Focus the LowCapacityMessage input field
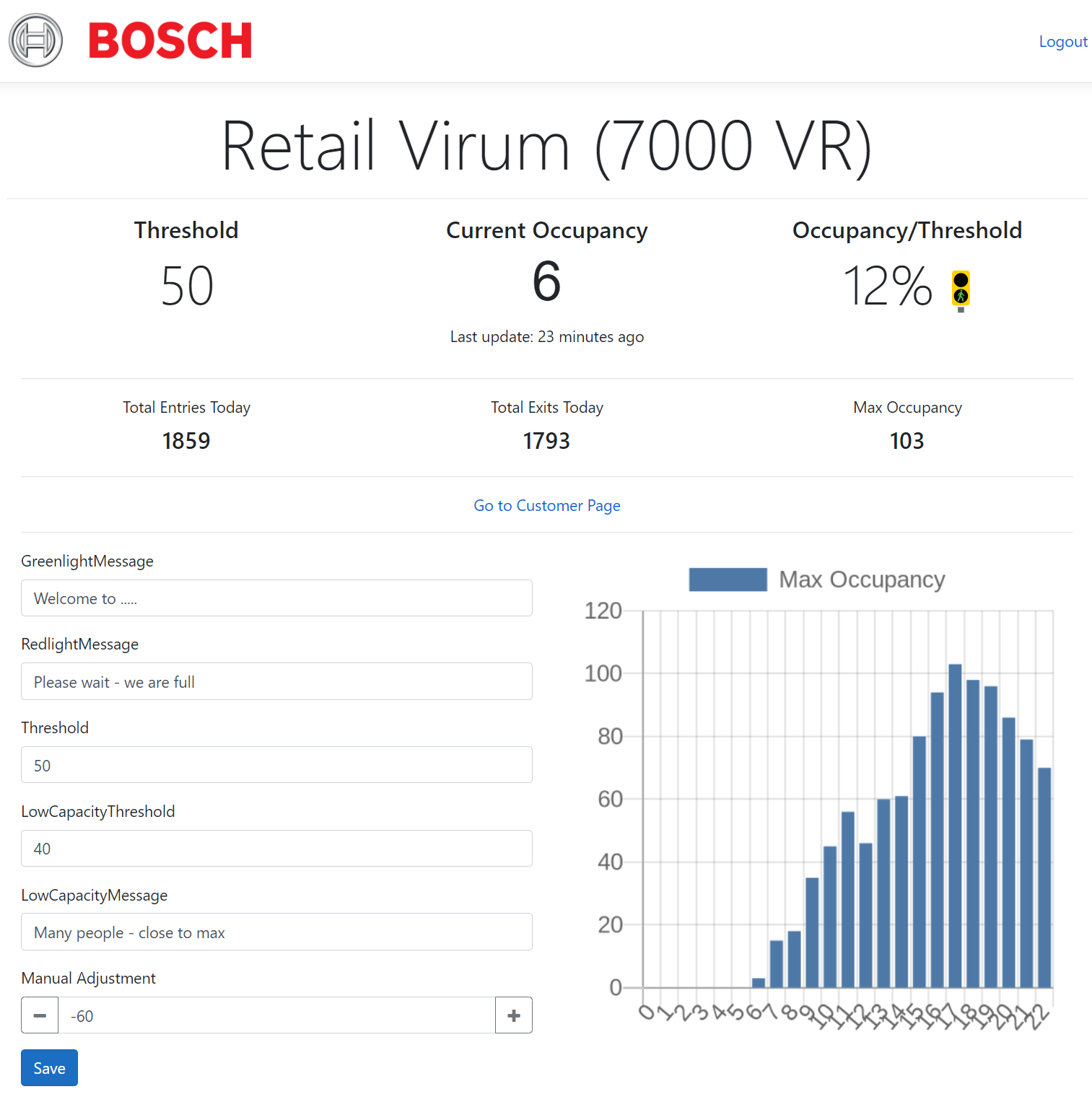The width and height of the screenshot is (1092, 1102). (x=276, y=932)
